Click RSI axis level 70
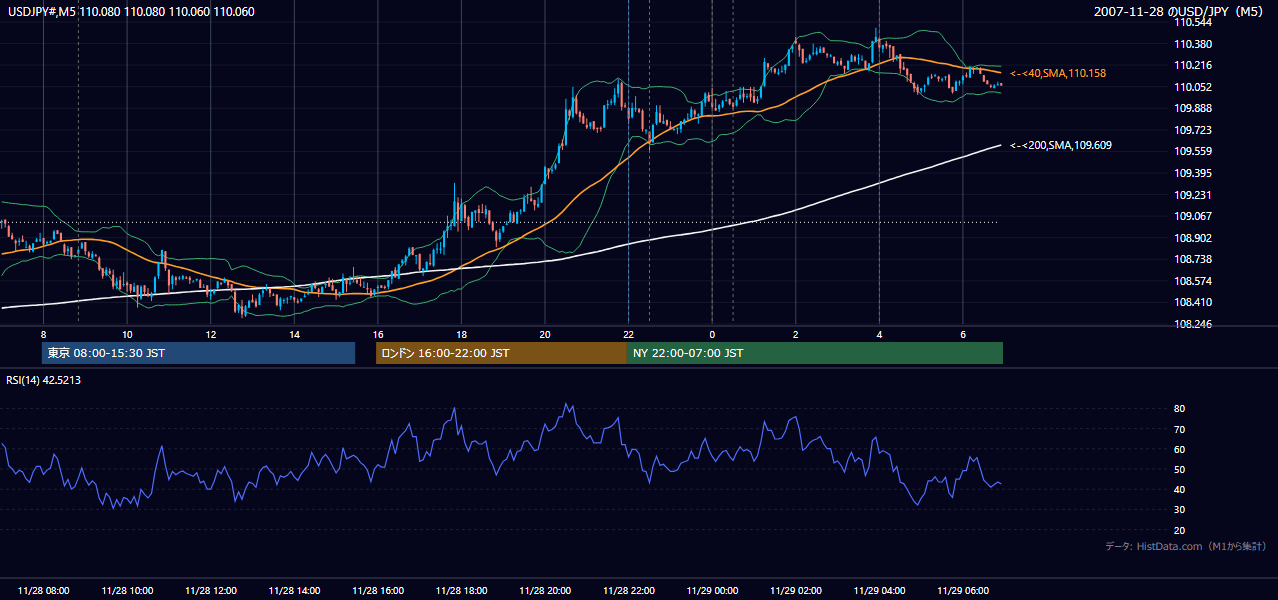The image size is (1278, 600). click(1180, 430)
